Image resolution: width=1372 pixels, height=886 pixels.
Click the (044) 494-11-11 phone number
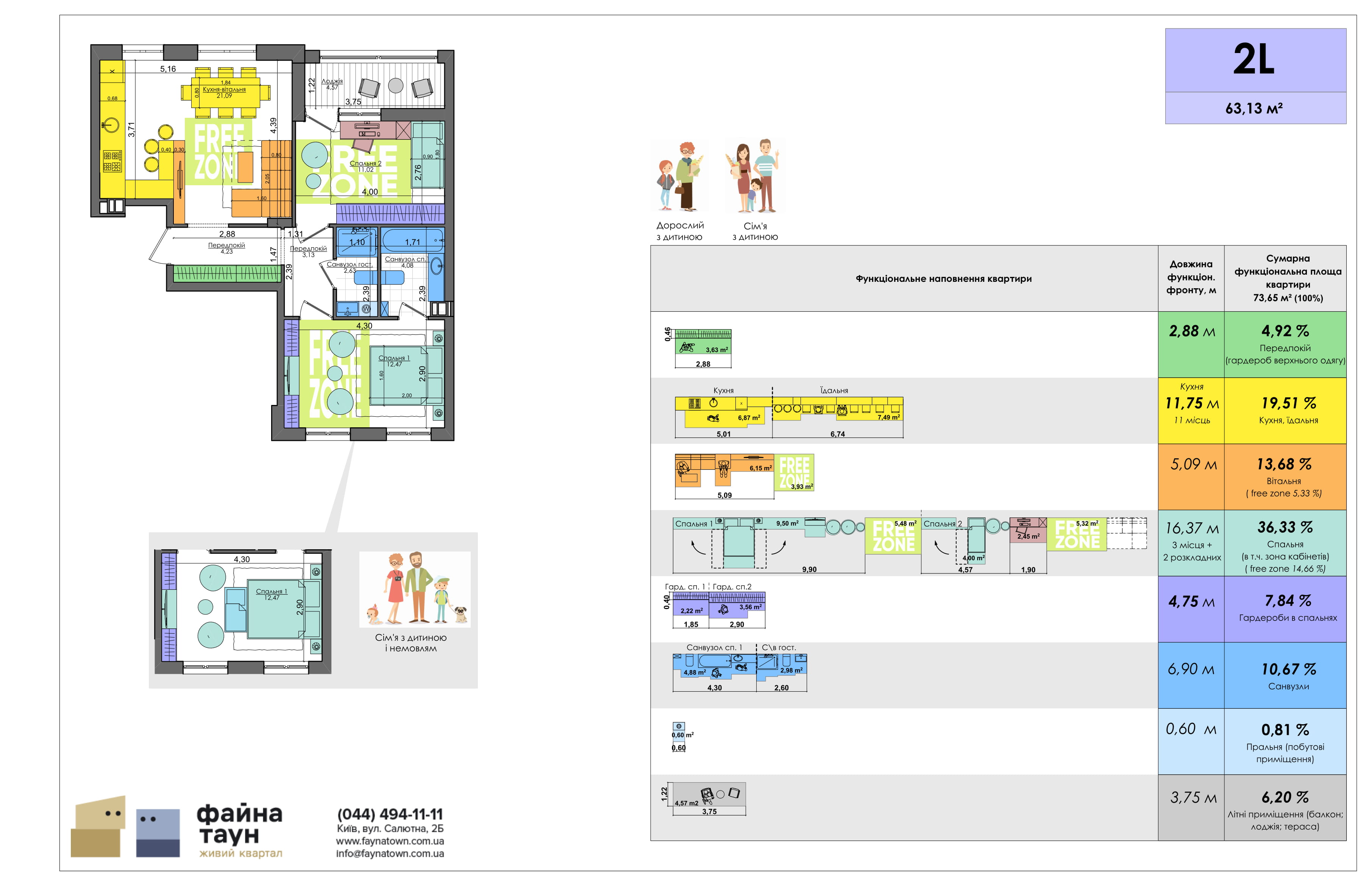(x=390, y=814)
